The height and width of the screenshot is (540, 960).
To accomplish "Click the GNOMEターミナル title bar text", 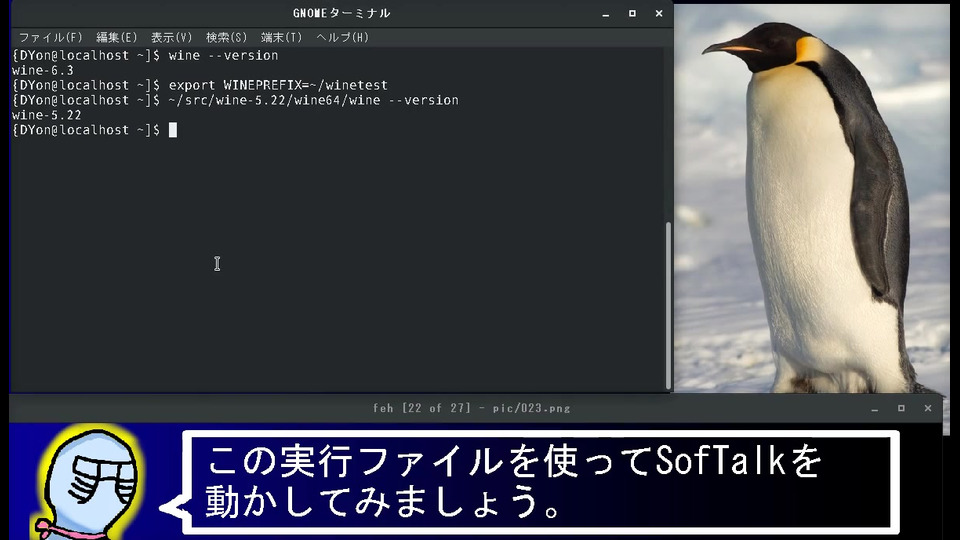I will point(342,13).
